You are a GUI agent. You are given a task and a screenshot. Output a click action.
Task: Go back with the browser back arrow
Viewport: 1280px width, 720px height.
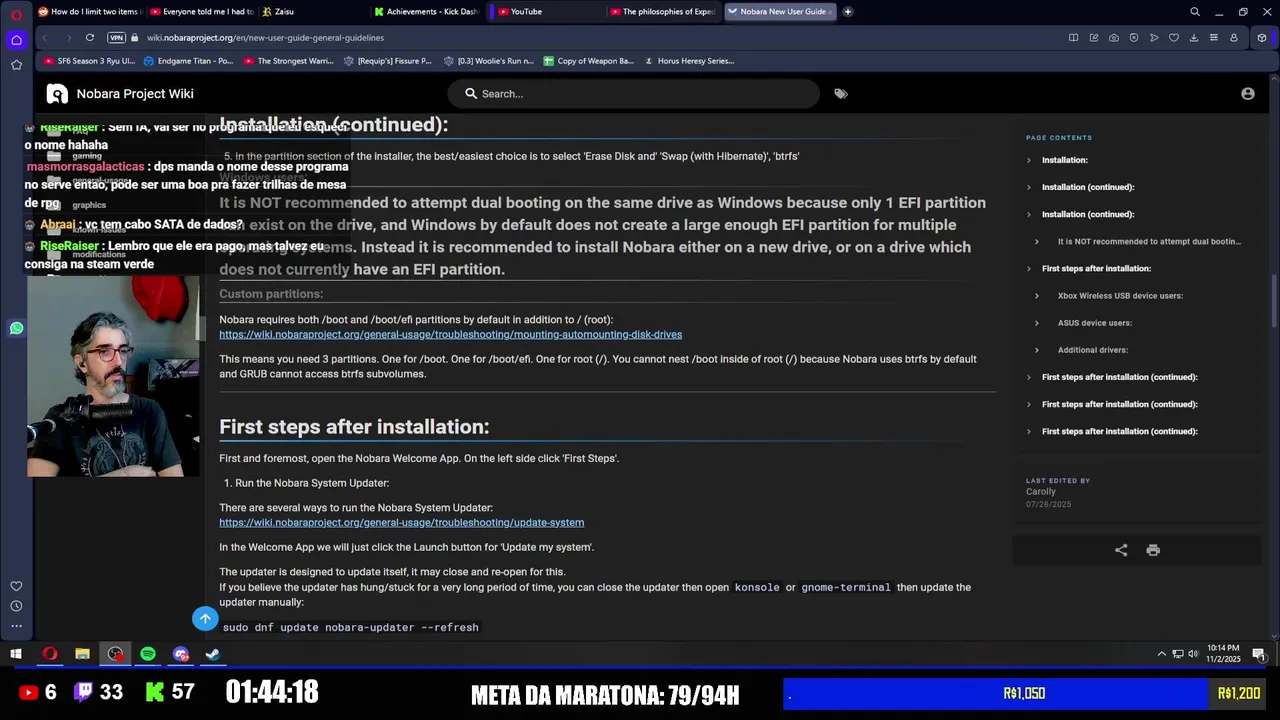(x=44, y=38)
